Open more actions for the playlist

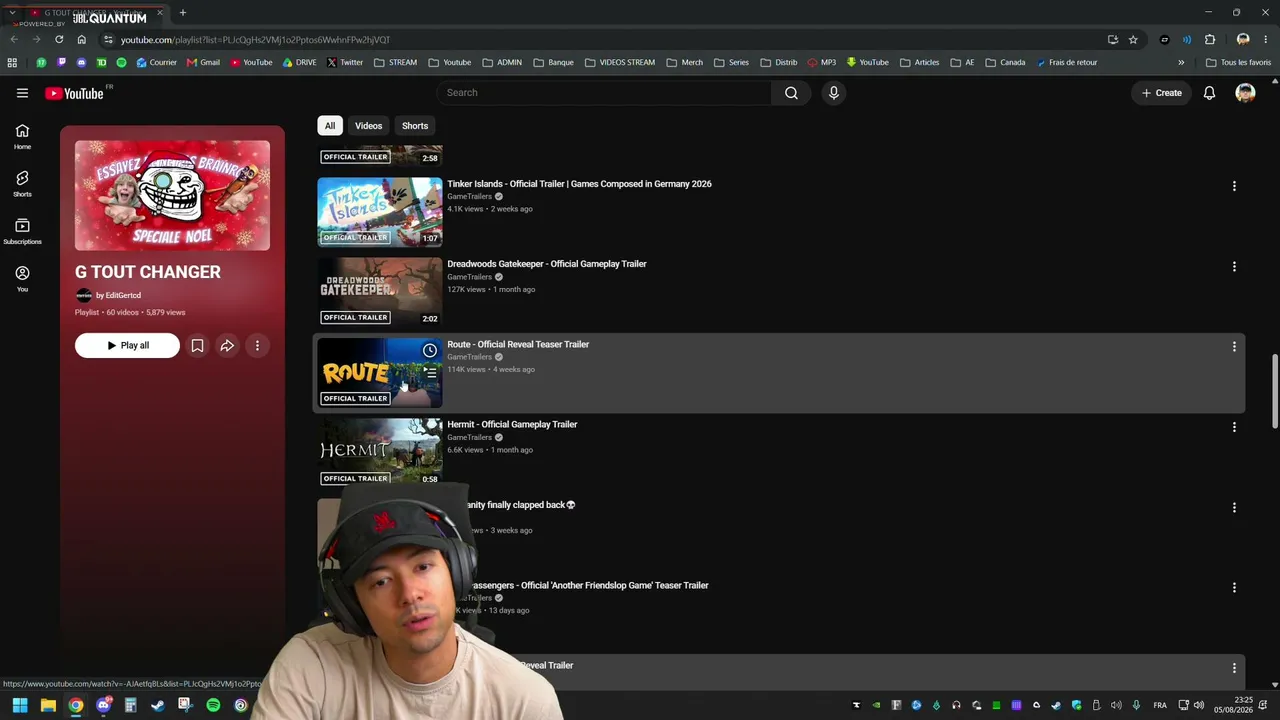pyautogui.click(x=257, y=346)
